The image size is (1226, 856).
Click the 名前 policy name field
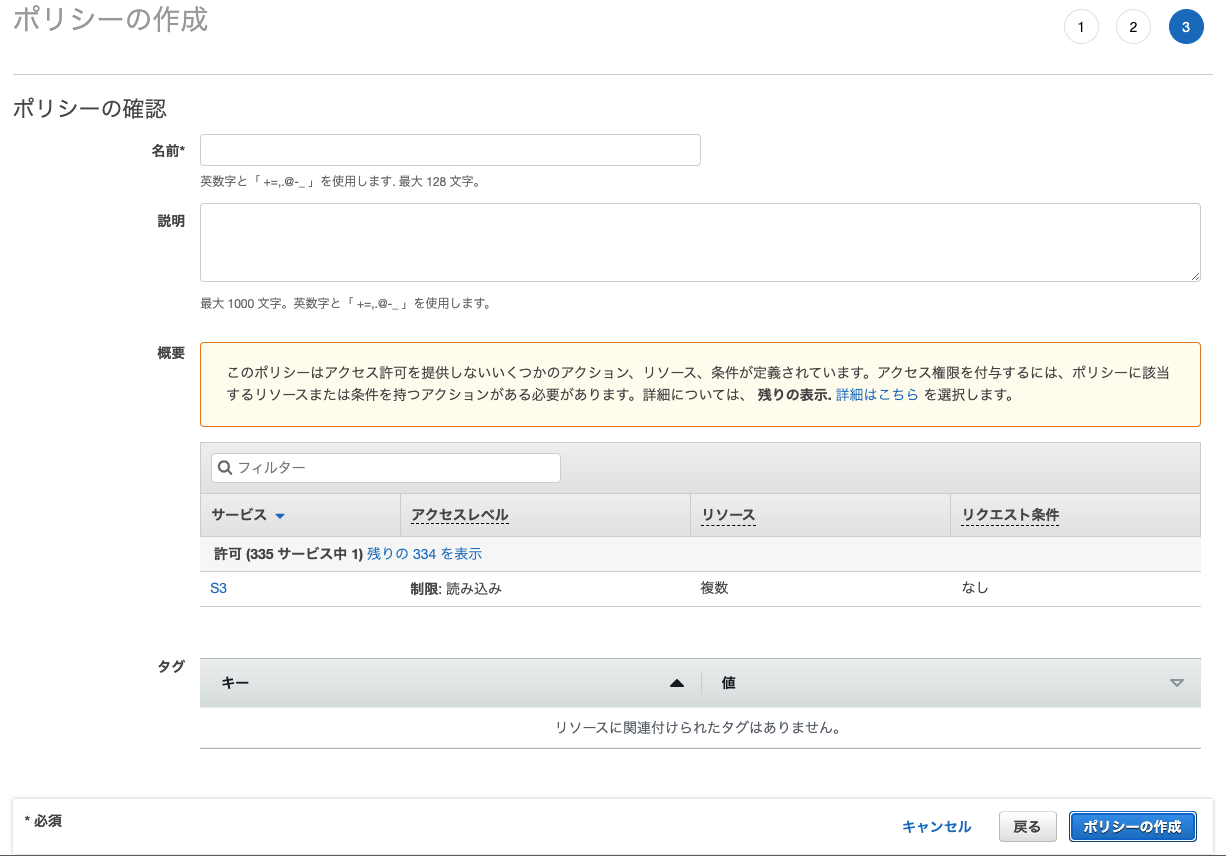(x=450, y=150)
